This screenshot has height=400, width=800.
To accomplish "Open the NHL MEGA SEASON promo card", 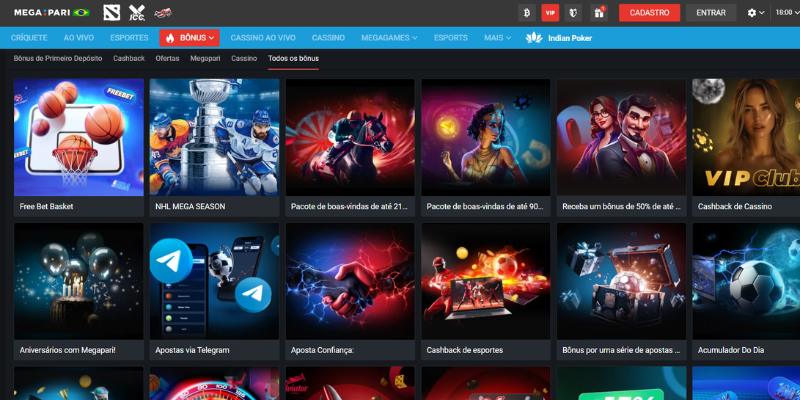I will point(213,138).
